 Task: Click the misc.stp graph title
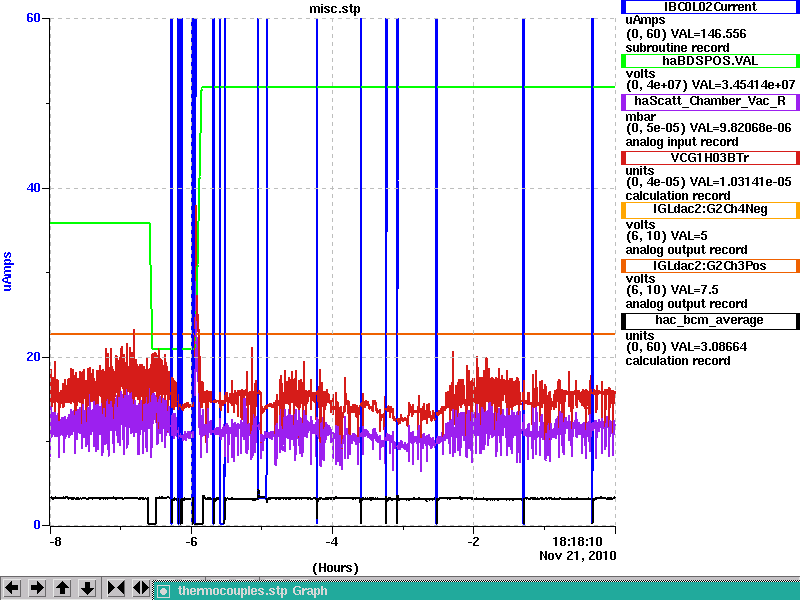[334, 9]
